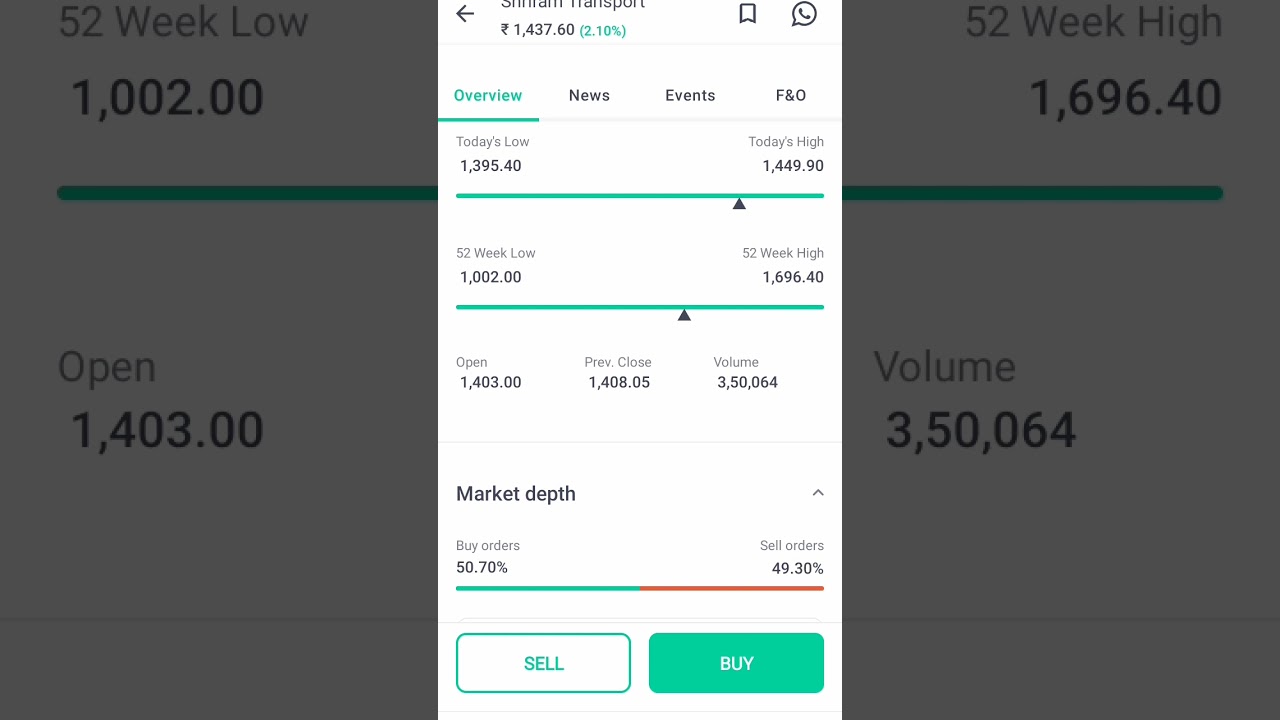Tap the Prev. Close value 1,408.05
This screenshot has height=720, width=1280.
[x=619, y=382]
